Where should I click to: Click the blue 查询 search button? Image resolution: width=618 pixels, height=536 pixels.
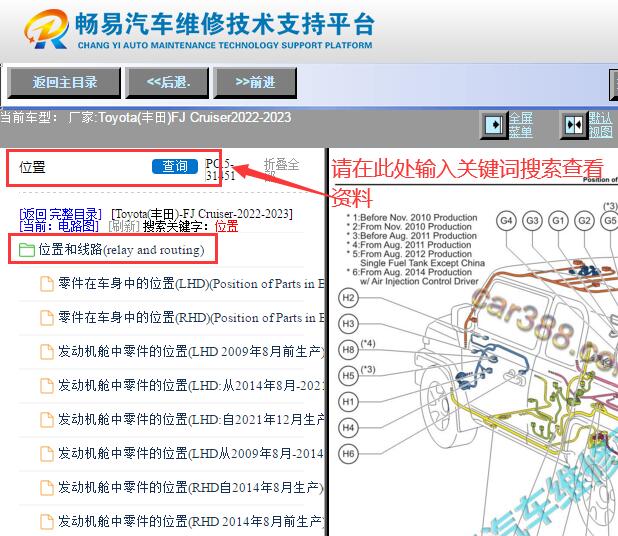[x=175, y=166]
